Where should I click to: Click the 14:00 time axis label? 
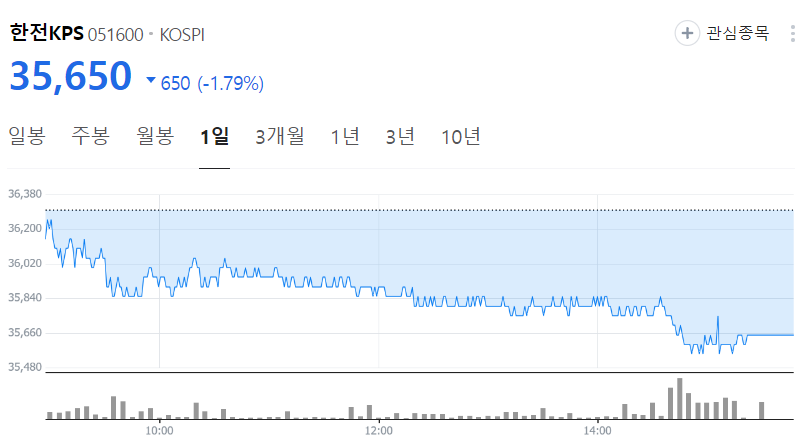(x=597, y=431)
